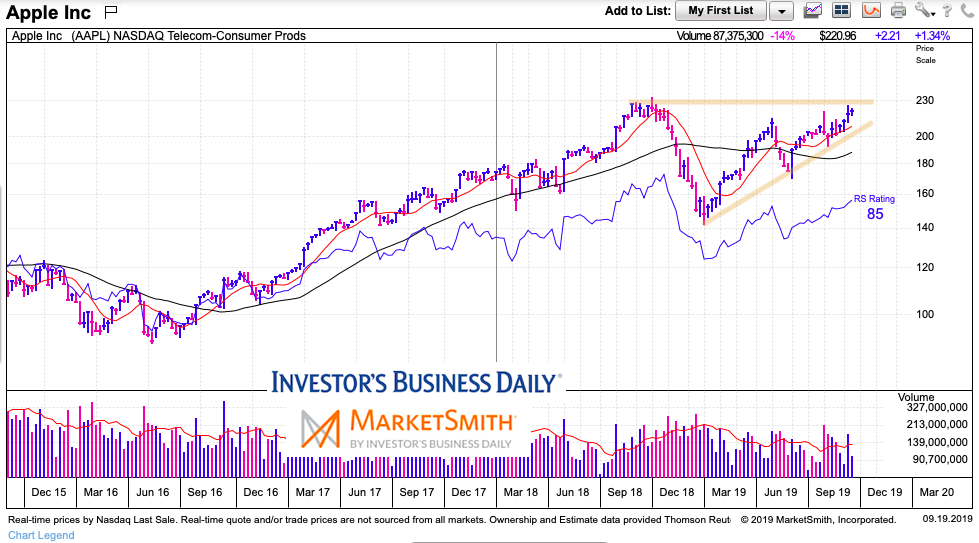Image resolution: width=979 pixels, height=543 pixels.
Task: Click the -14% volume change
Action: tap(782, 36)
